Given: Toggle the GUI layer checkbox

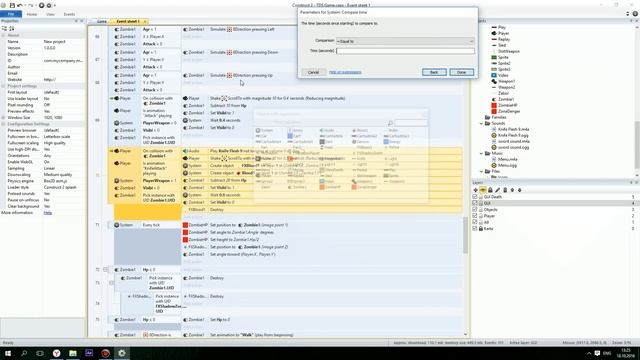Looking at the screenshot, I should [475, 203].
